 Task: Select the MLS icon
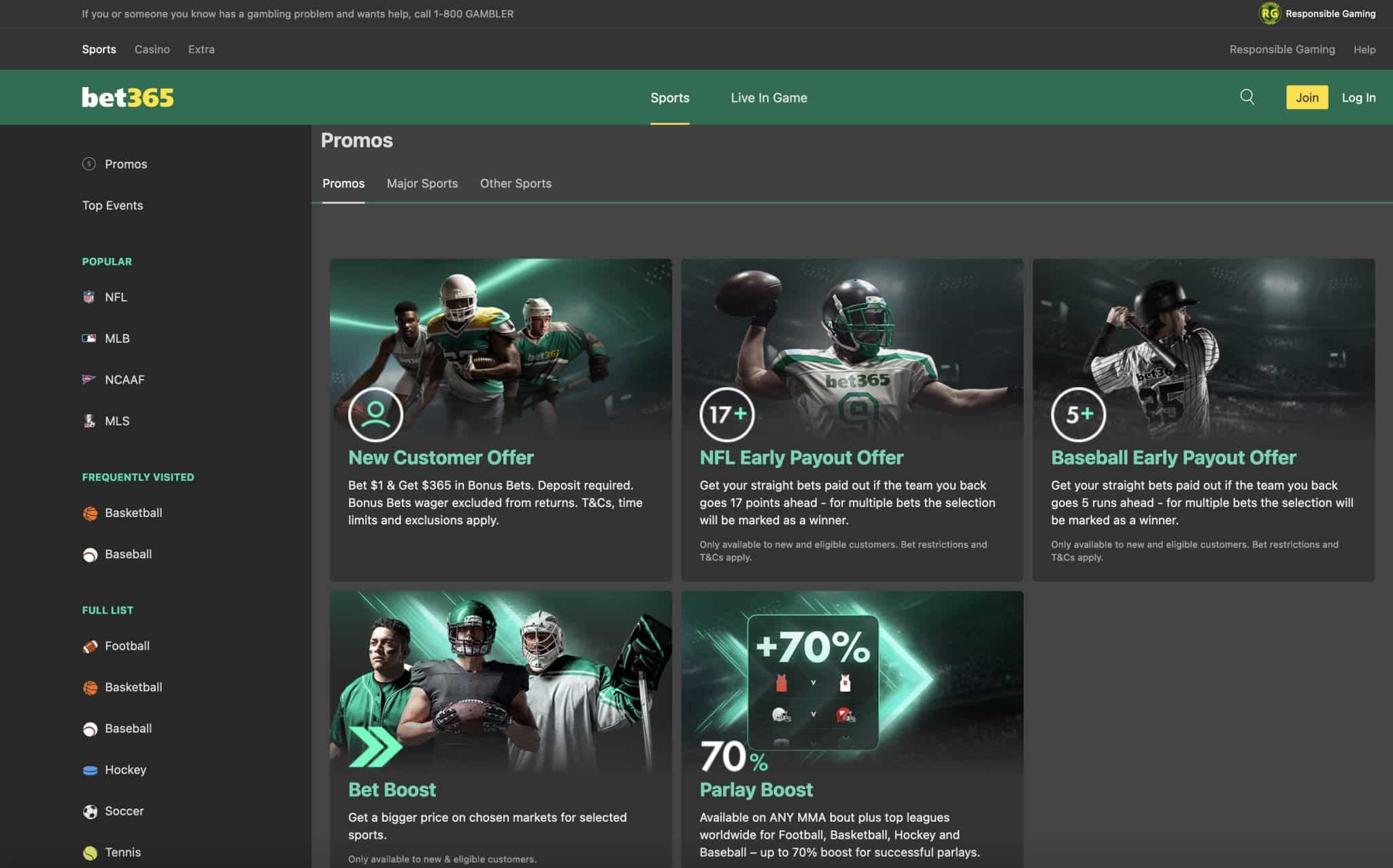tap(89, 420)
